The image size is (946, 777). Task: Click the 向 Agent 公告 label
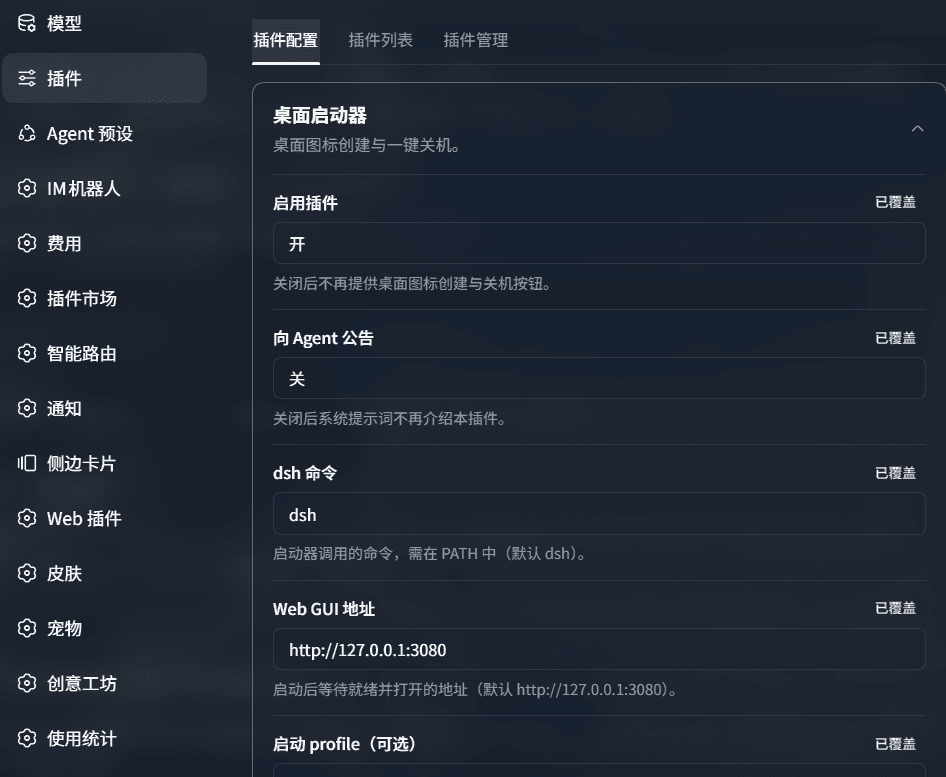323,338
